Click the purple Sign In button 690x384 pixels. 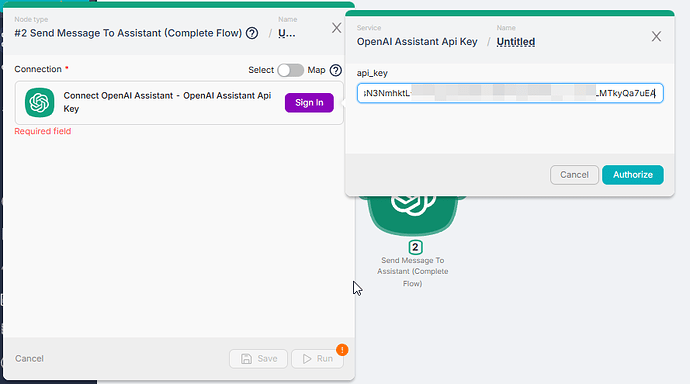309,102
